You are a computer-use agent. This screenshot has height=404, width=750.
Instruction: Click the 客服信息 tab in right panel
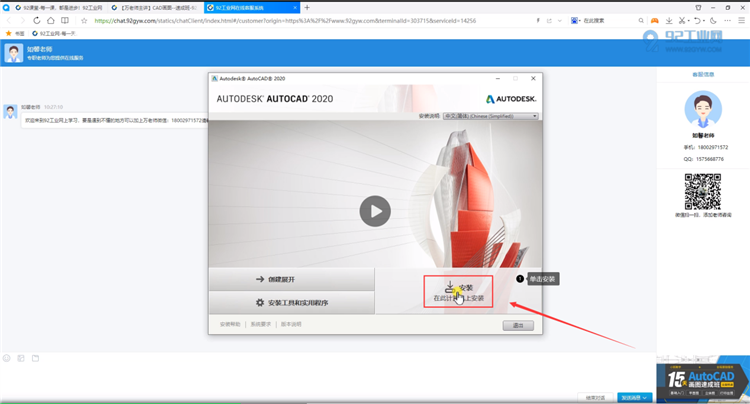(x=703, y=75)
